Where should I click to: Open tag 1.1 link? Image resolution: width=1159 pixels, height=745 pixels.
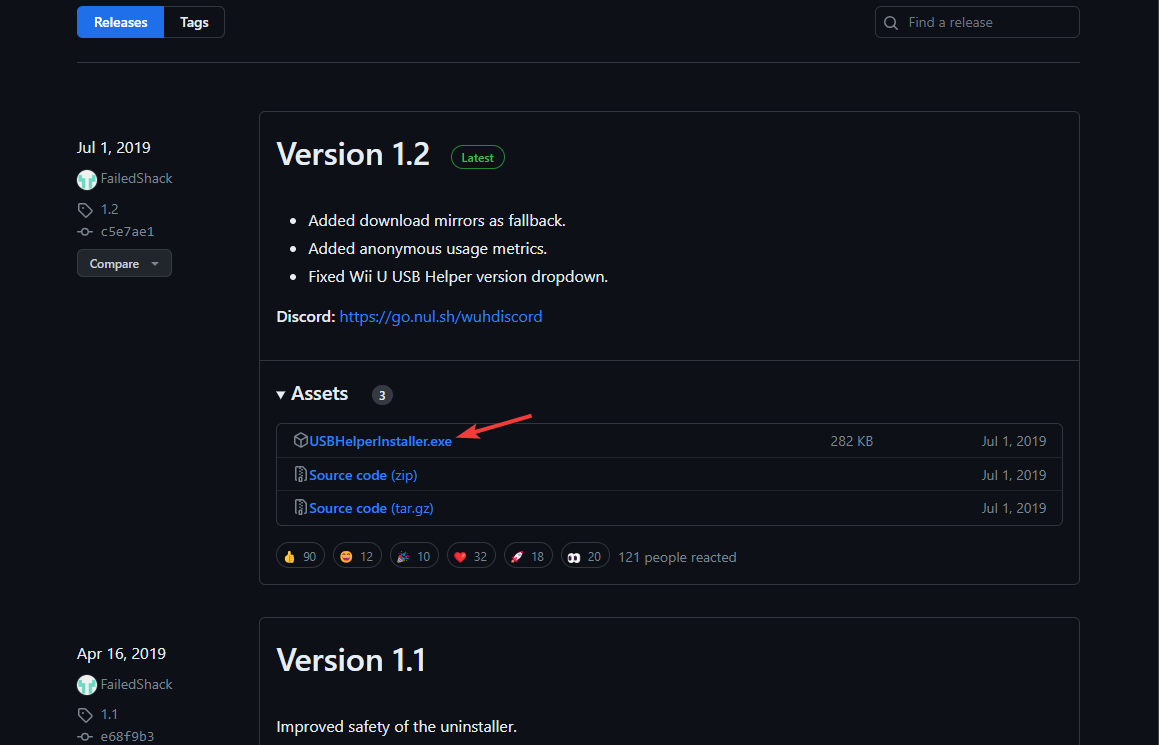tap(109, 715)
